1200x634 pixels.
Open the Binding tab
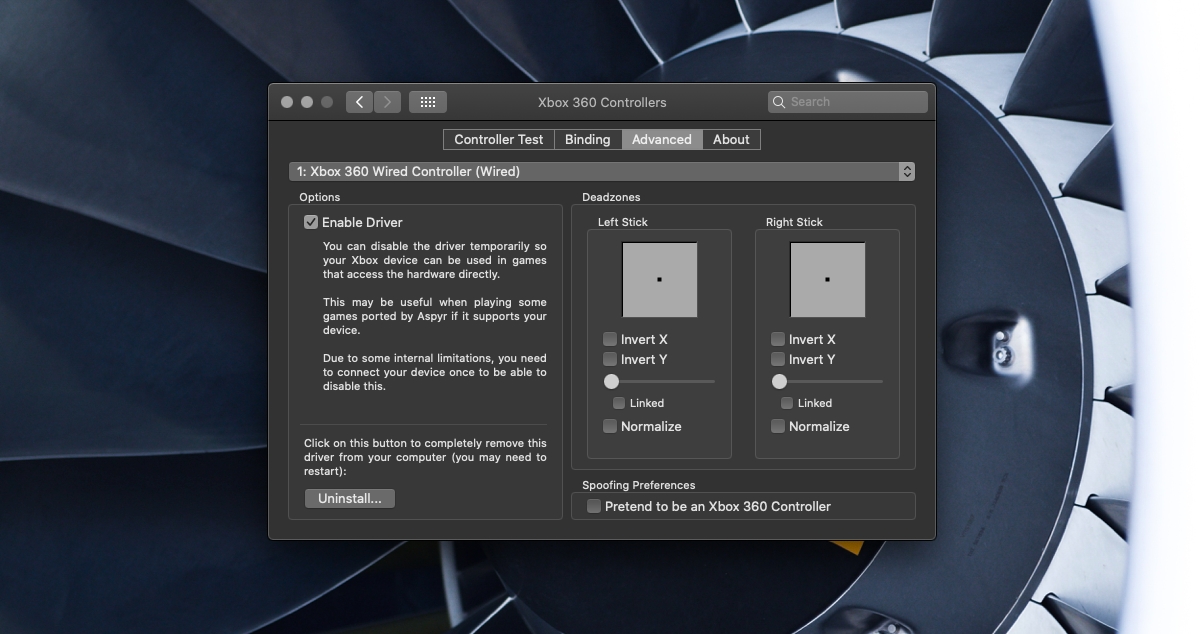pyautogui.click(x=588, y=140)
